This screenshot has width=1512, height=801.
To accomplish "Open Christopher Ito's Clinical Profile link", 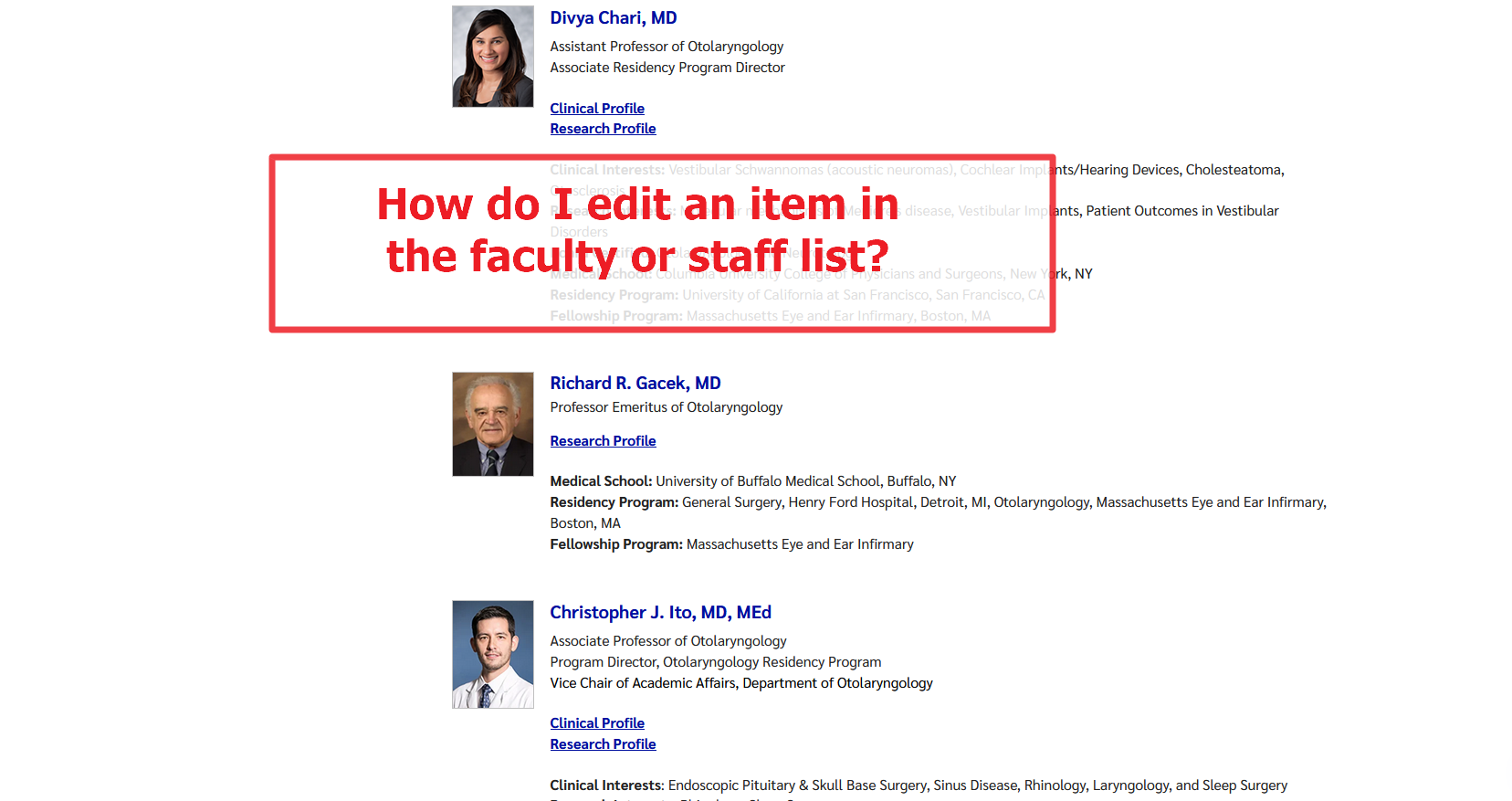I will tap(597, 723).
